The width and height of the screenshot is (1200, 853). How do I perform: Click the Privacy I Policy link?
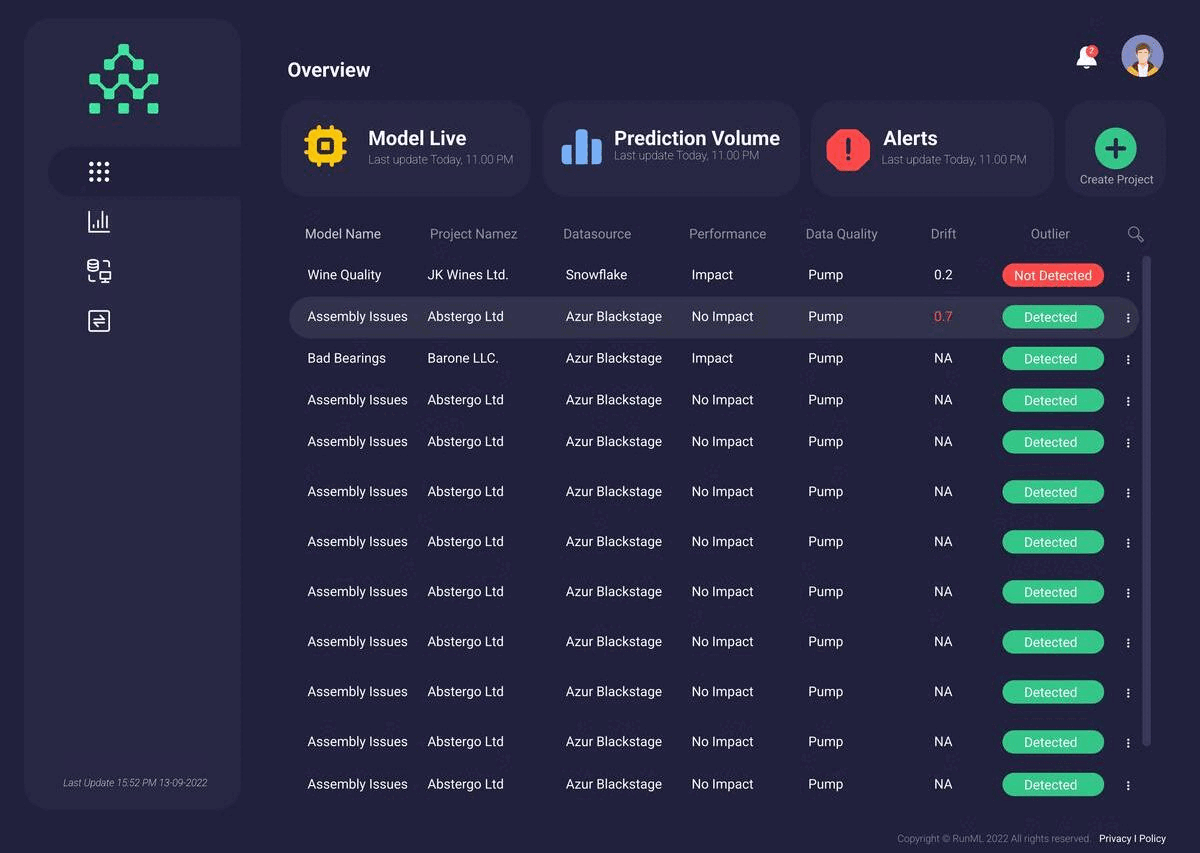coord(1132,839)
